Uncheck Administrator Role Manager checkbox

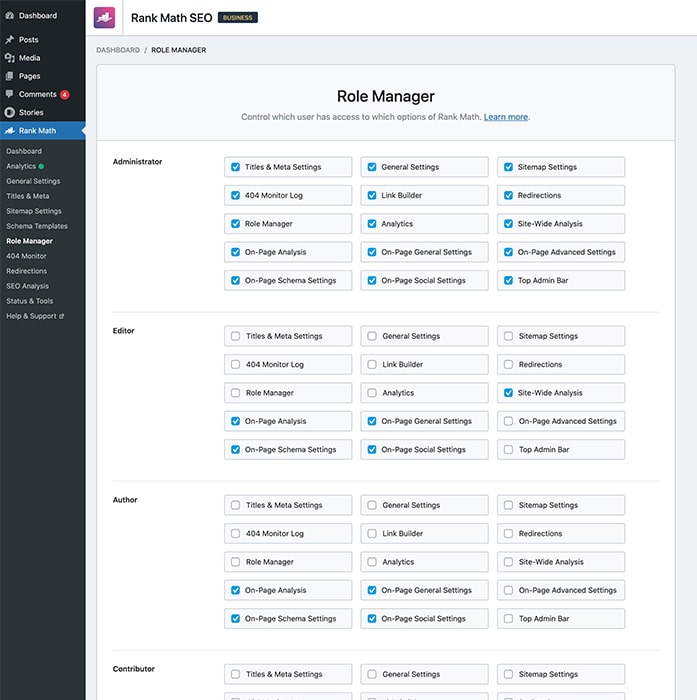(235, 224)
